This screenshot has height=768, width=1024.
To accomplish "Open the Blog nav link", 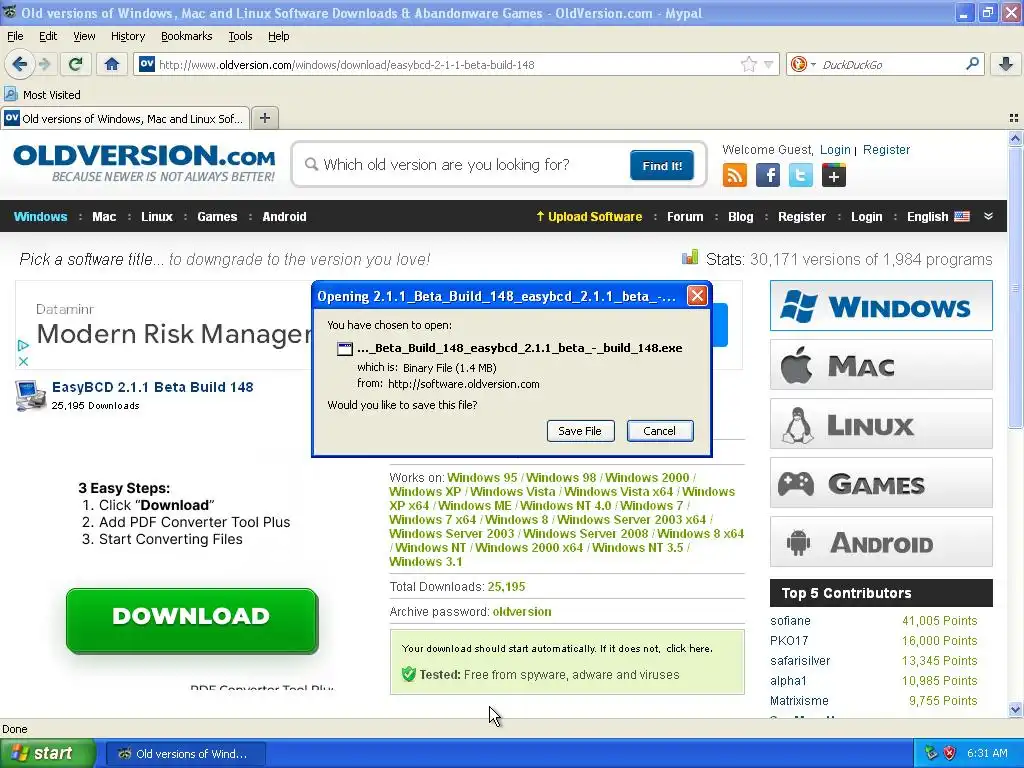I will pos(741,217).
